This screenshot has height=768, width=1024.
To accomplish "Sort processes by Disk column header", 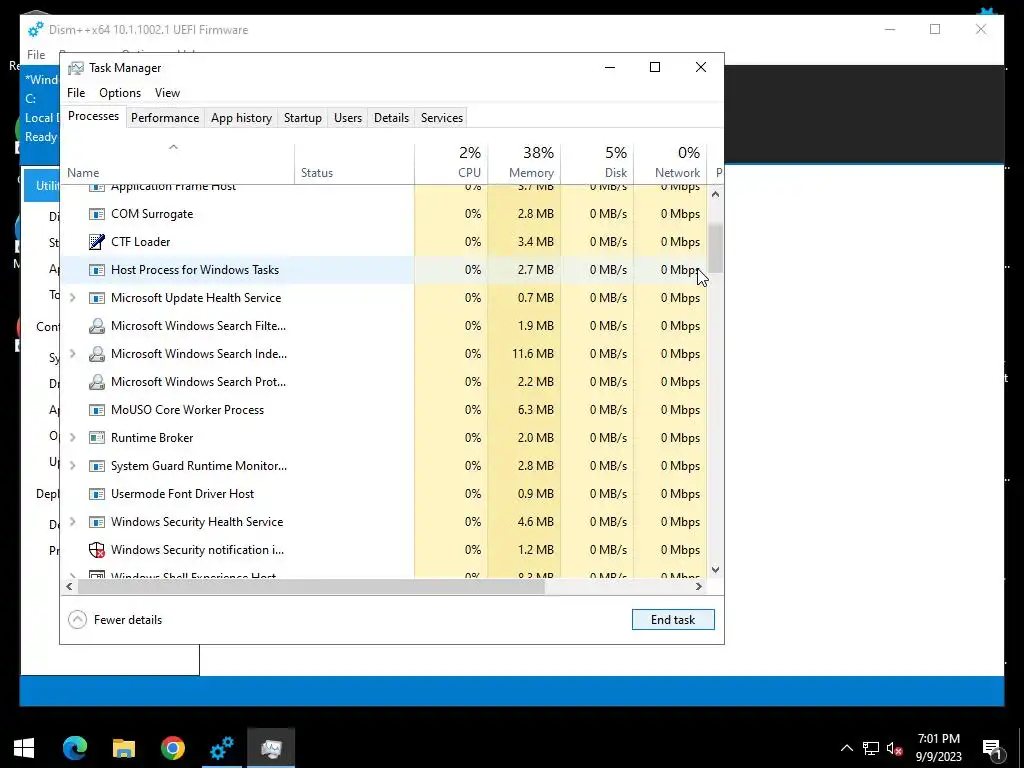I will [x=597, y=164].
